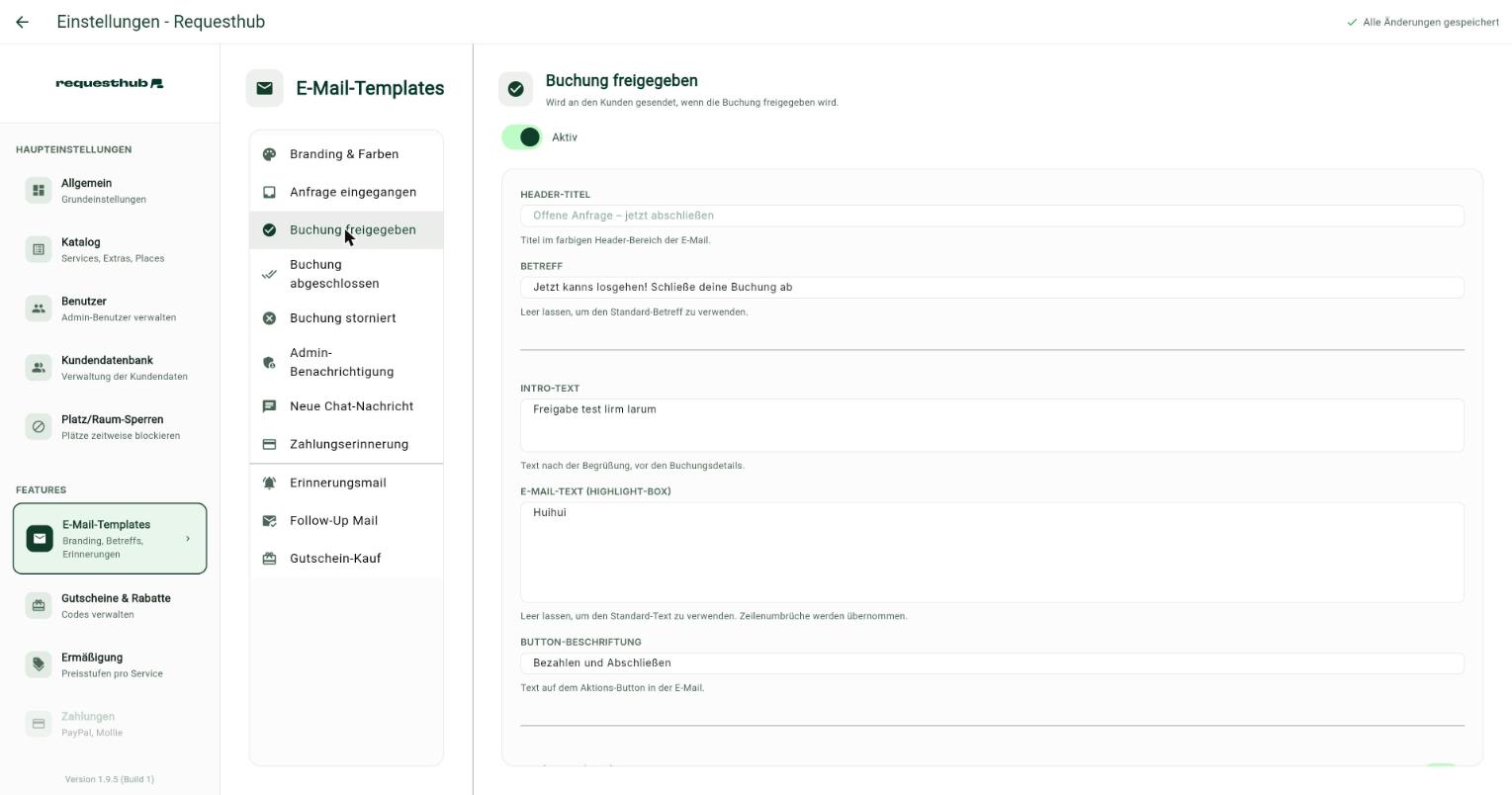This screenshot has height=795, width=1512.
Task: Click the HAUPTEINSTELLUNGEN section label
Action: click(73, 149)
